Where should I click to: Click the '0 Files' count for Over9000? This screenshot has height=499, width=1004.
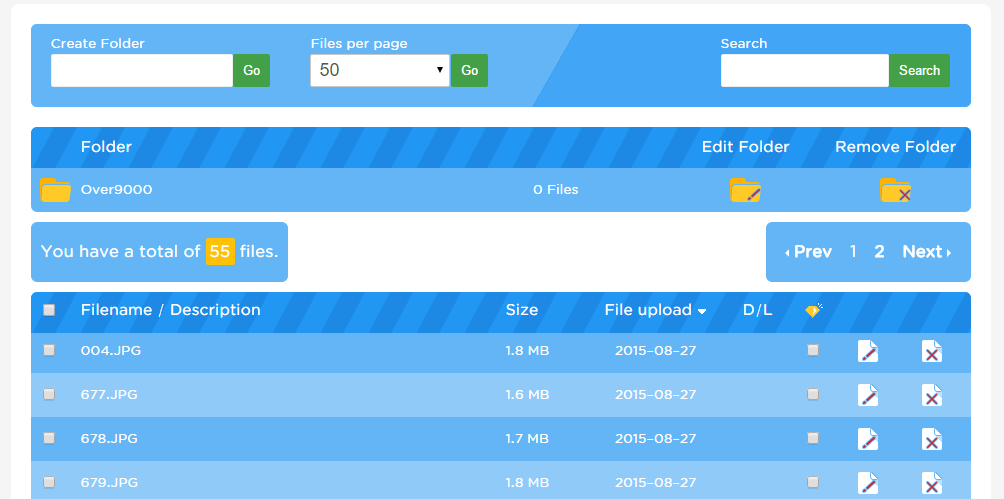[x=556, y=190]
